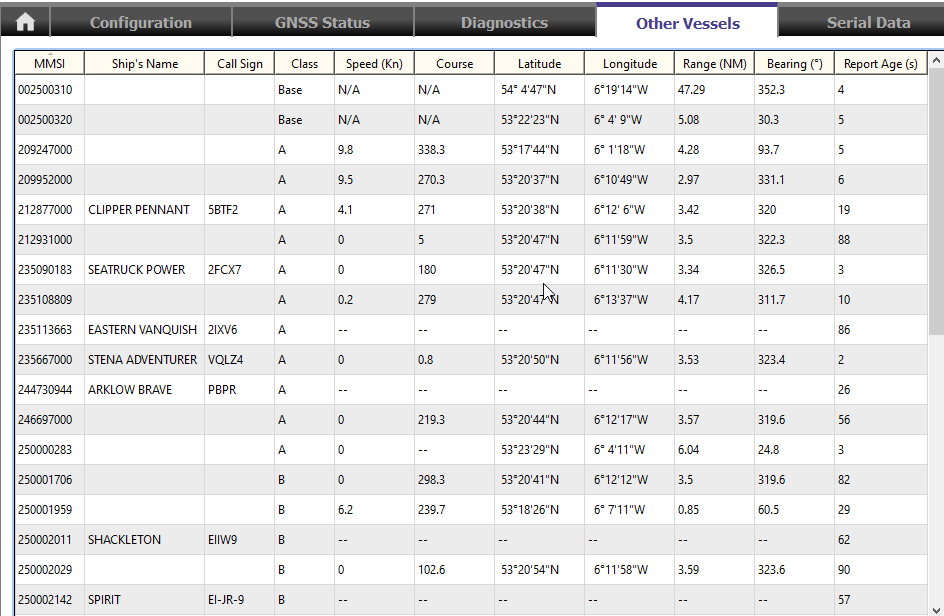This screenshot has width=944, height=616.
Task: Click the scrollbar down arrow
Action: [936, 609]
